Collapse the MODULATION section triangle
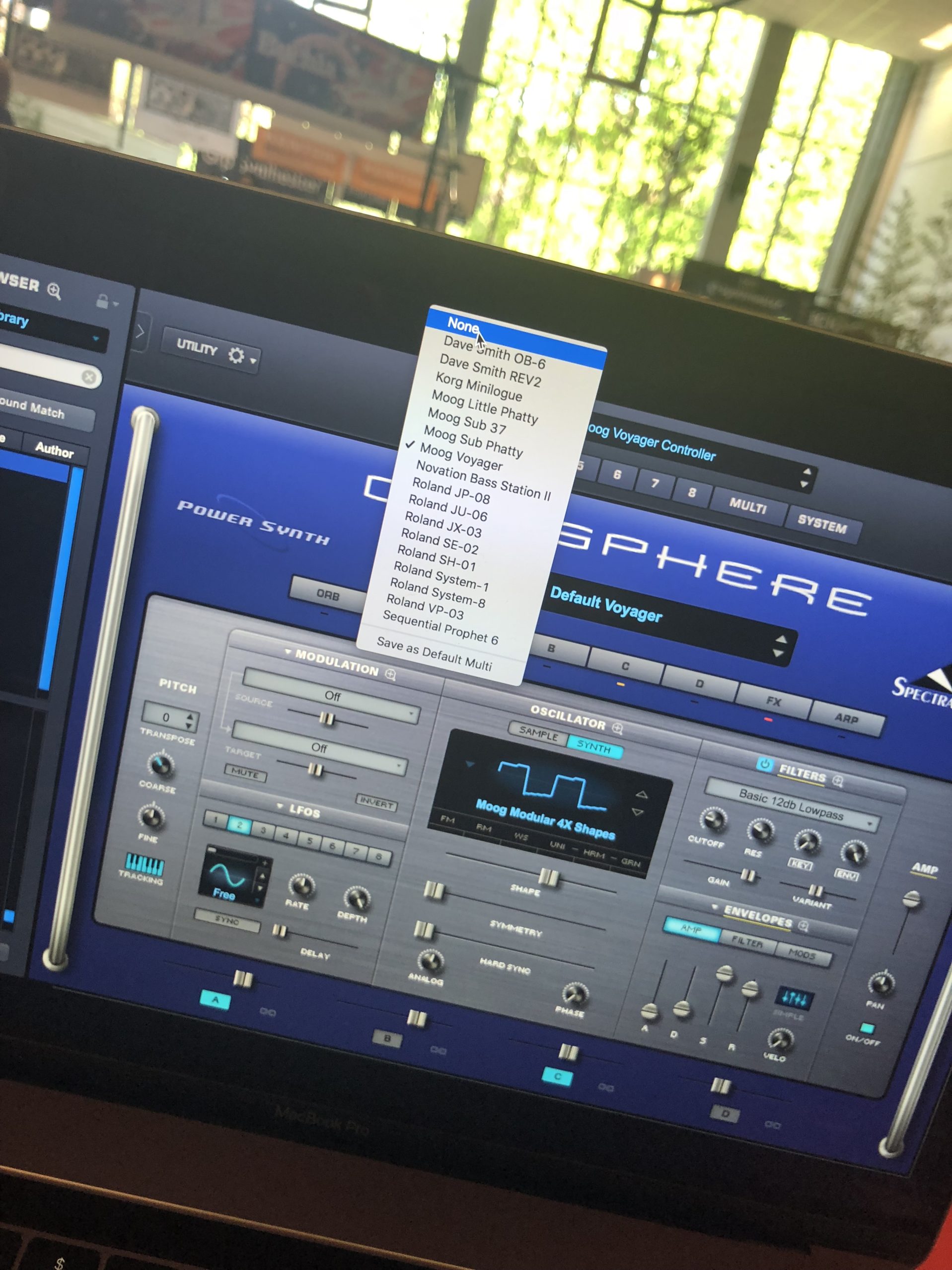This screenshot has width=952, height=1270. tap(288, 652)
